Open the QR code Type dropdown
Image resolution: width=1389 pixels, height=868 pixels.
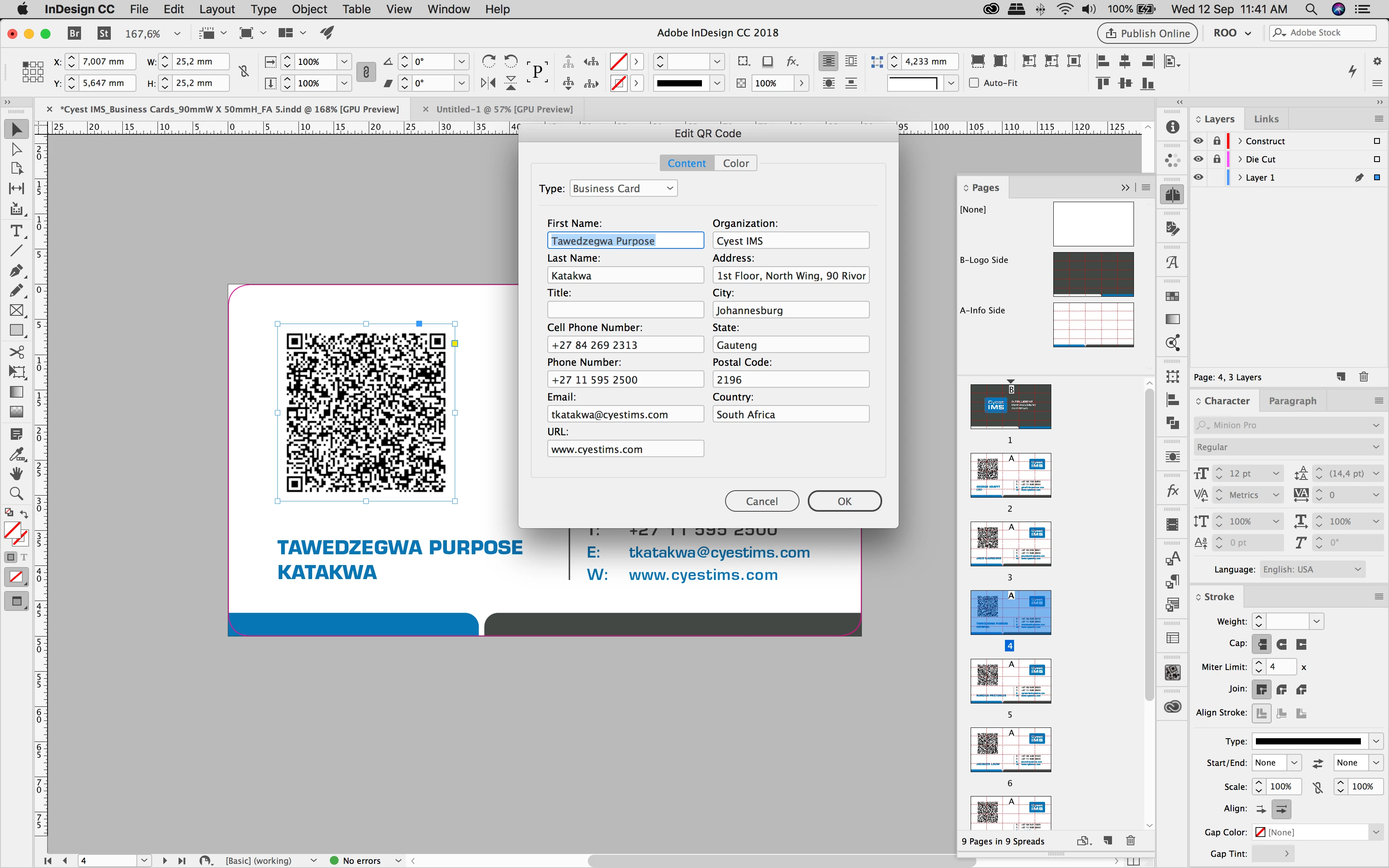pos(623,188)
